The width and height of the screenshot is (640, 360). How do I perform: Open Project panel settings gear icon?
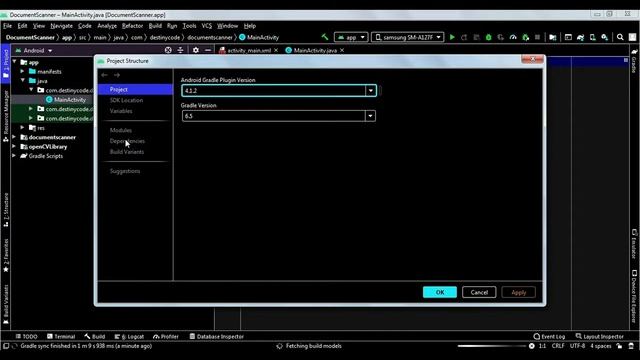tap(196, 50)
